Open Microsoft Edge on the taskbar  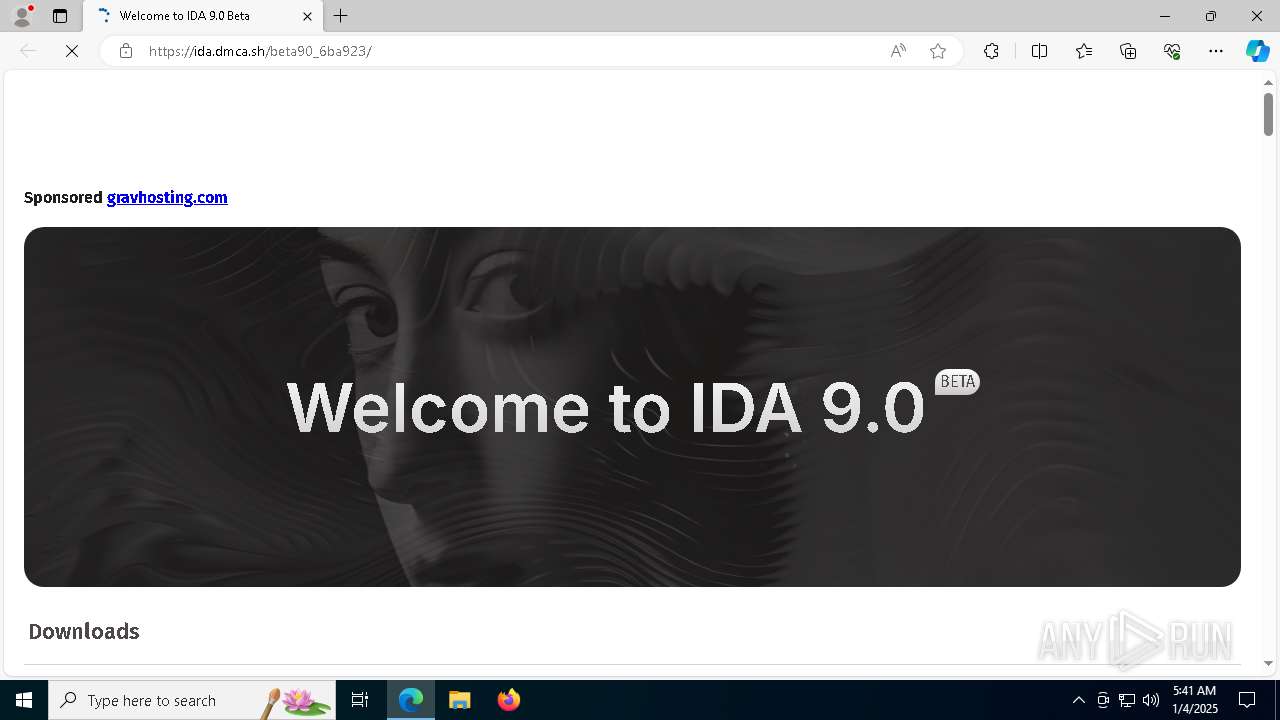coord(411,700)
